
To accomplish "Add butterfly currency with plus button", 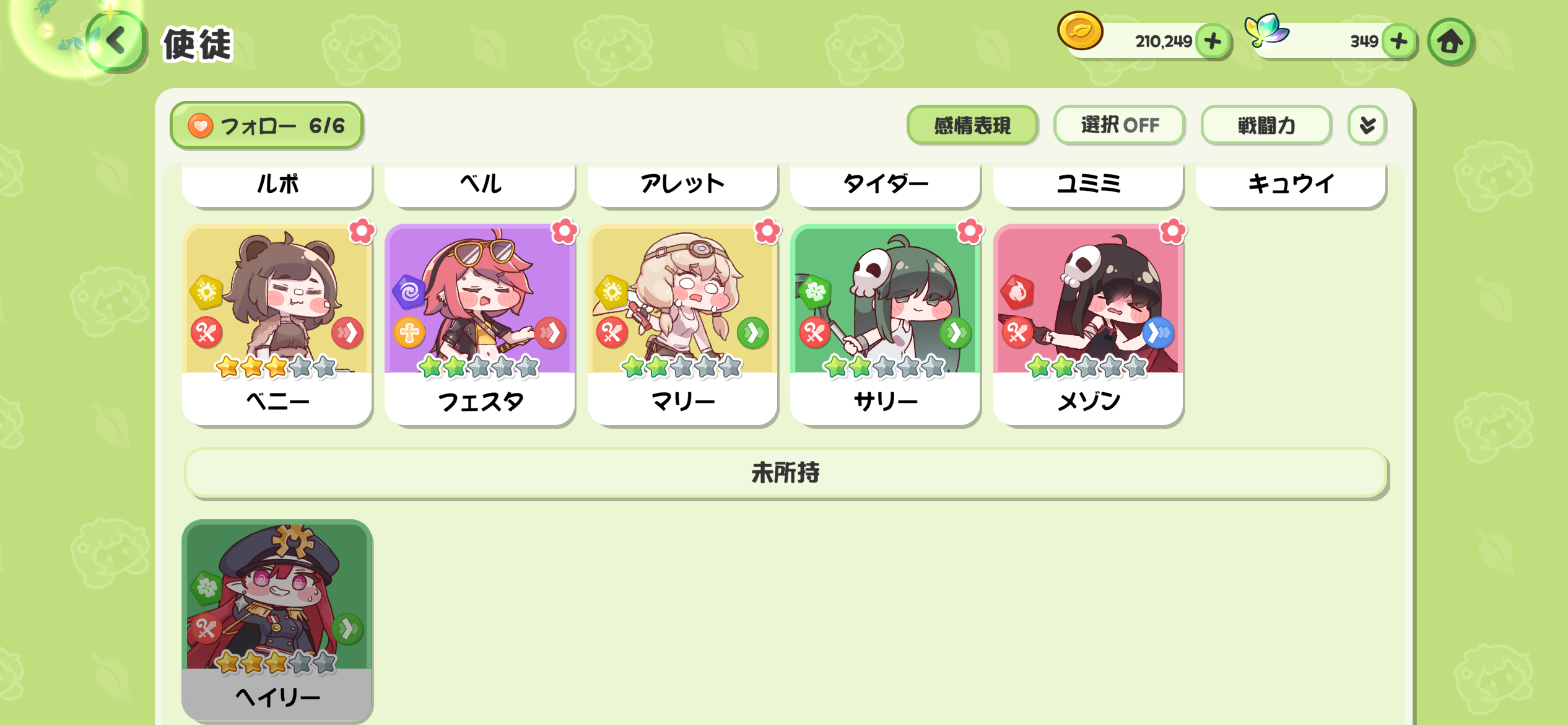I will pos(1399,42).
